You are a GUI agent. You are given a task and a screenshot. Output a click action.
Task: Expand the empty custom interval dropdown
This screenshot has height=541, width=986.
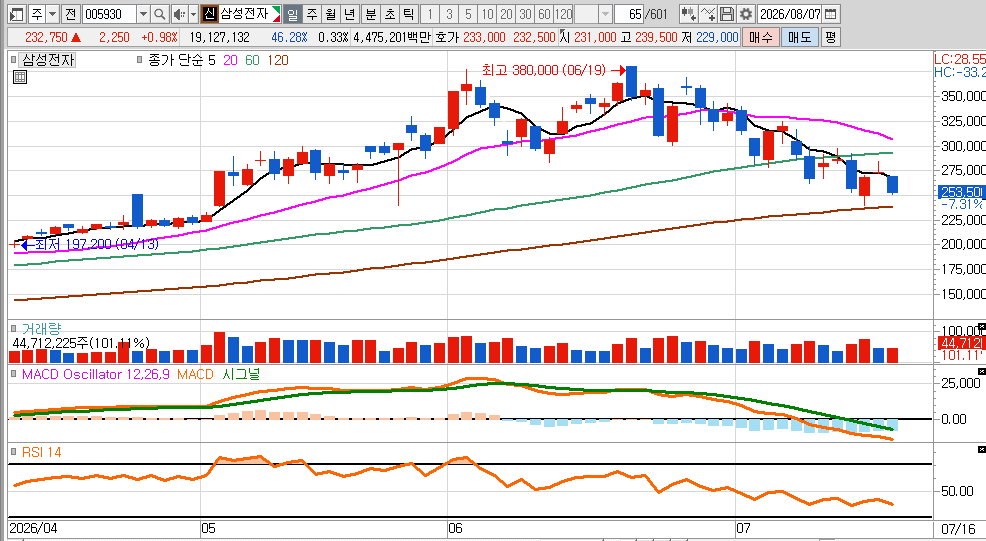[x=605, y=14]
